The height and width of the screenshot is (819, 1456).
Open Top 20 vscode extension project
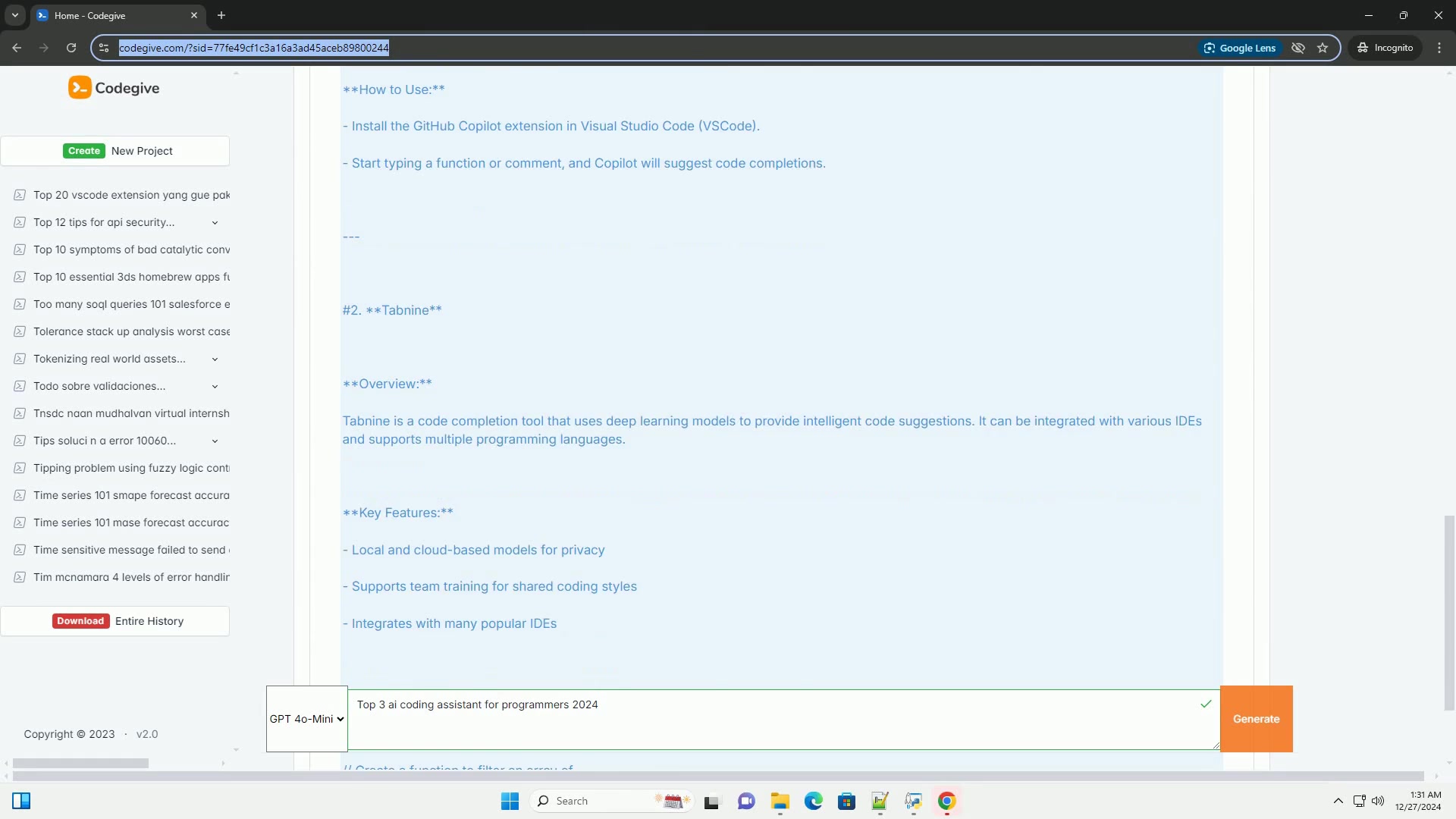click(x=131, y=195)
